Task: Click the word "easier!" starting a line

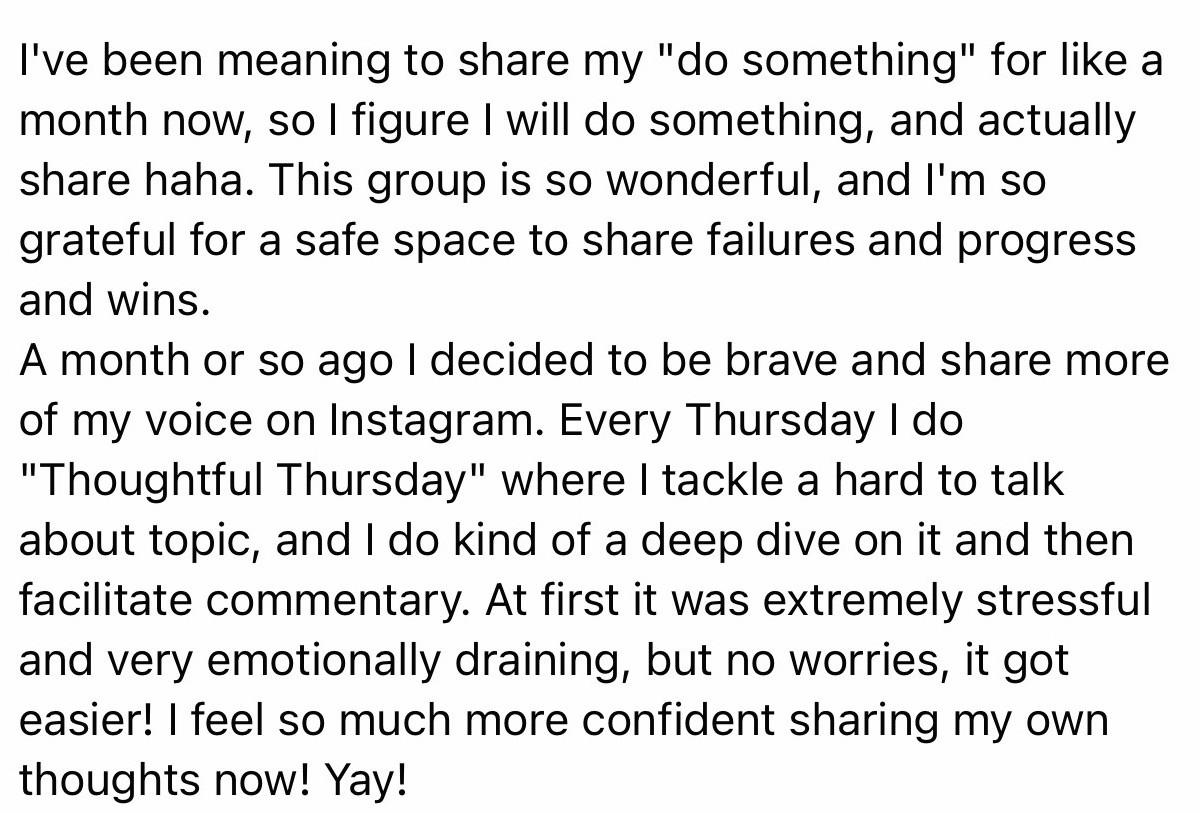Action: pyautogui.click(x=82, y=721)
